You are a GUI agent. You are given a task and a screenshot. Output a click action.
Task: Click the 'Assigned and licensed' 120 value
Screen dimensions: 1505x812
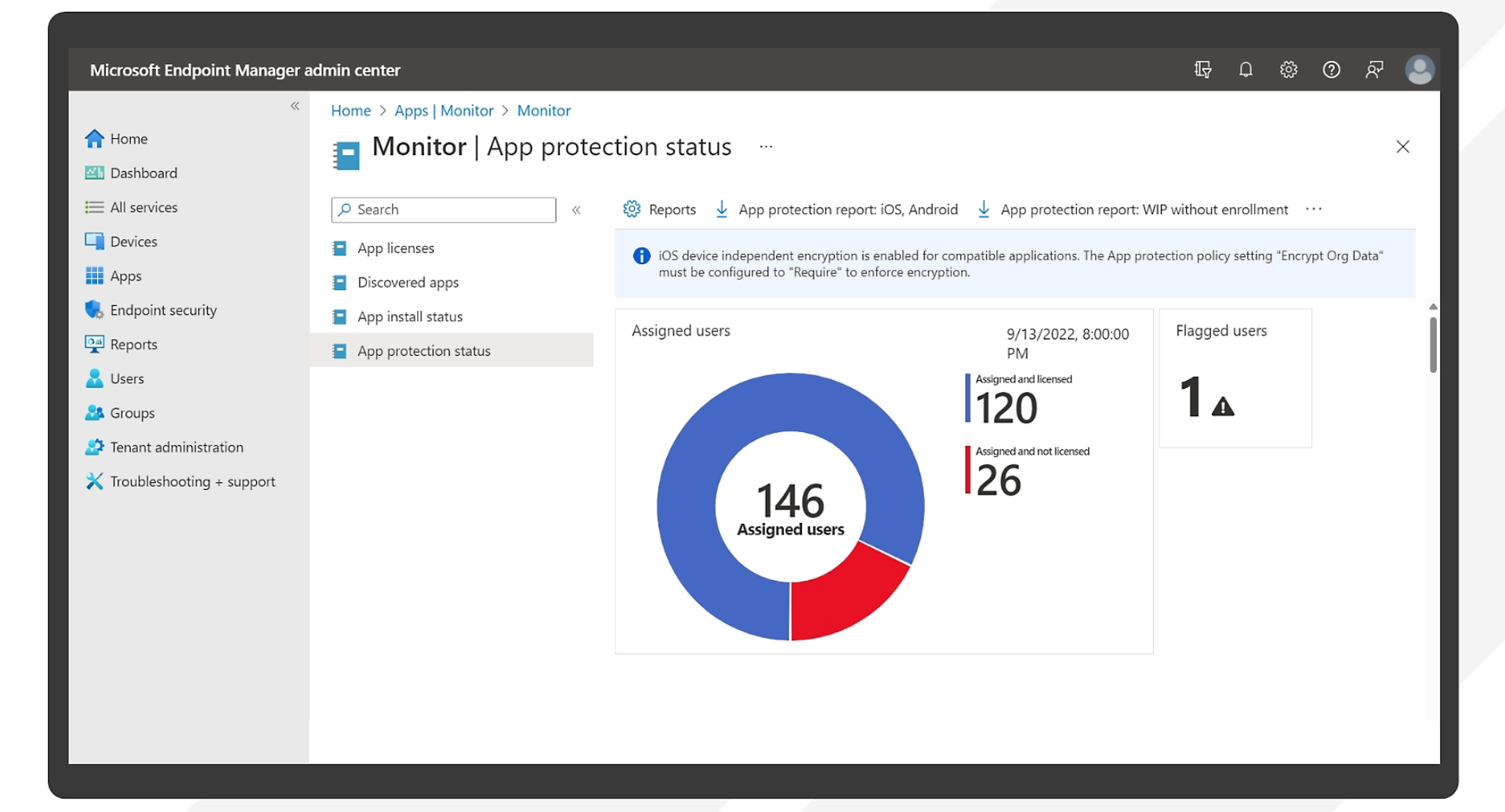1007,408
